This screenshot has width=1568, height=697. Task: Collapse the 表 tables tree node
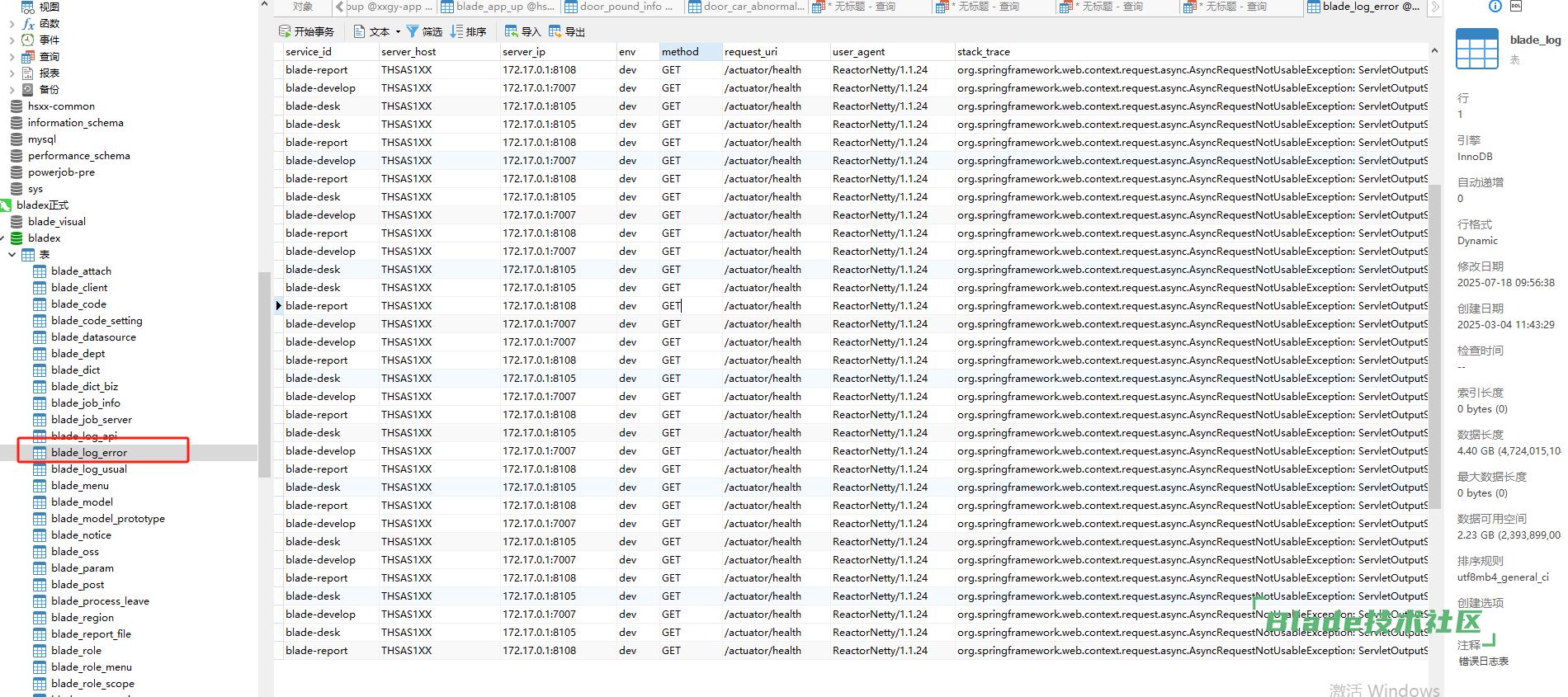[12, 255]
